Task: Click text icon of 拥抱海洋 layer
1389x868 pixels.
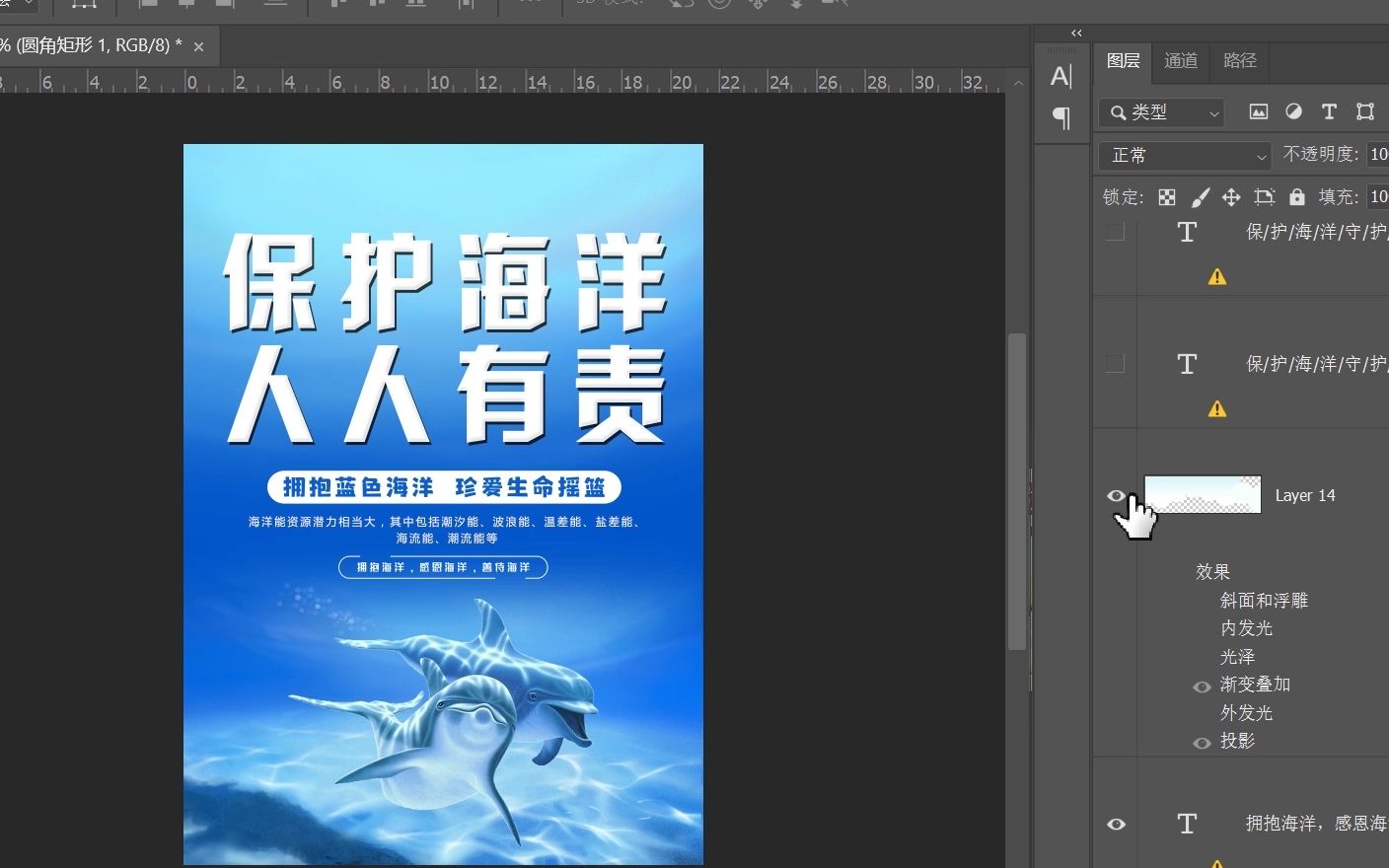Action: pyautogui.click(x=1187, y=824)
